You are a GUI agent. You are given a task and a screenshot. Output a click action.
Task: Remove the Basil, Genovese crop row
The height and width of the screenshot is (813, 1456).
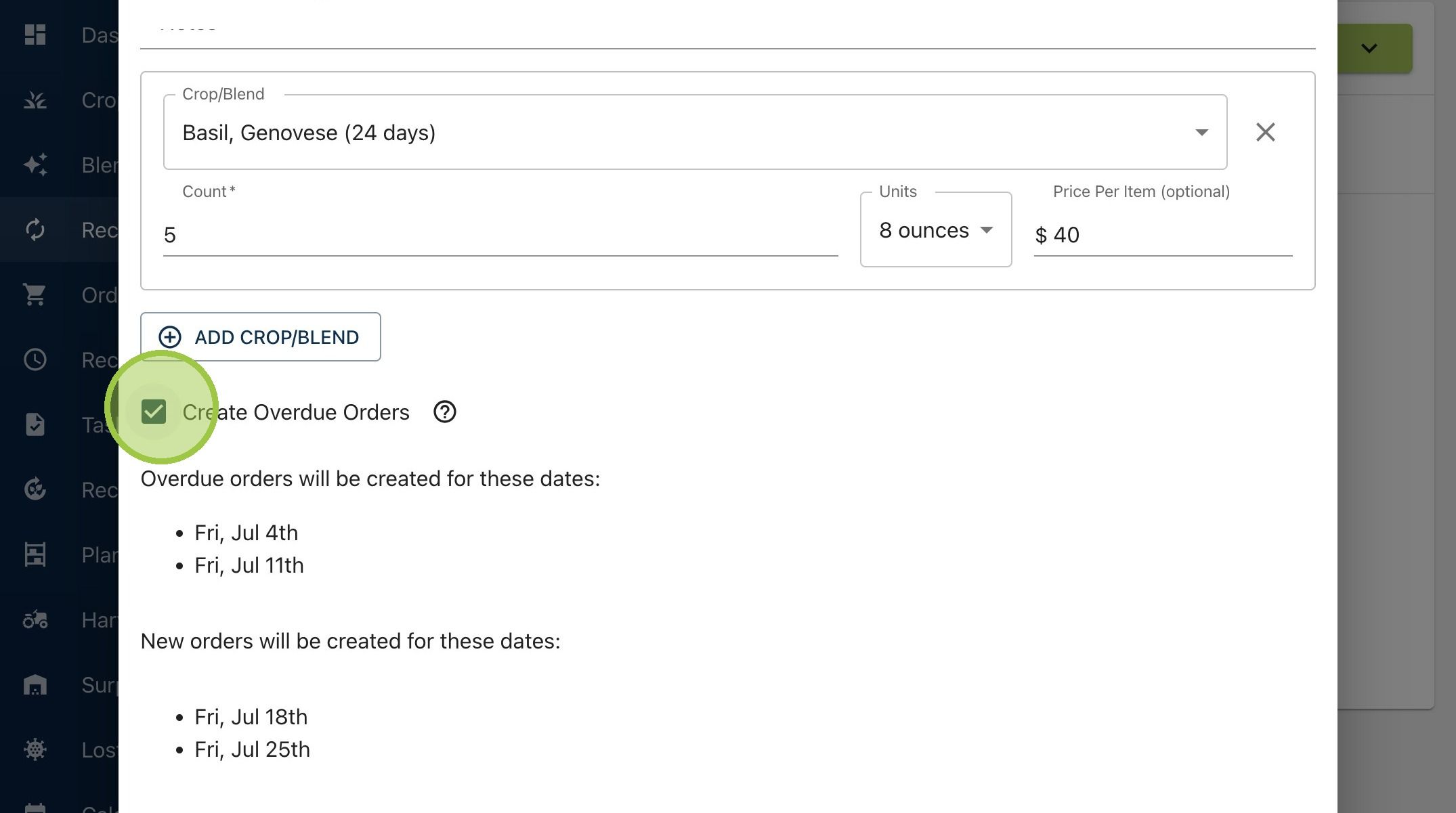pos(1265,132)
